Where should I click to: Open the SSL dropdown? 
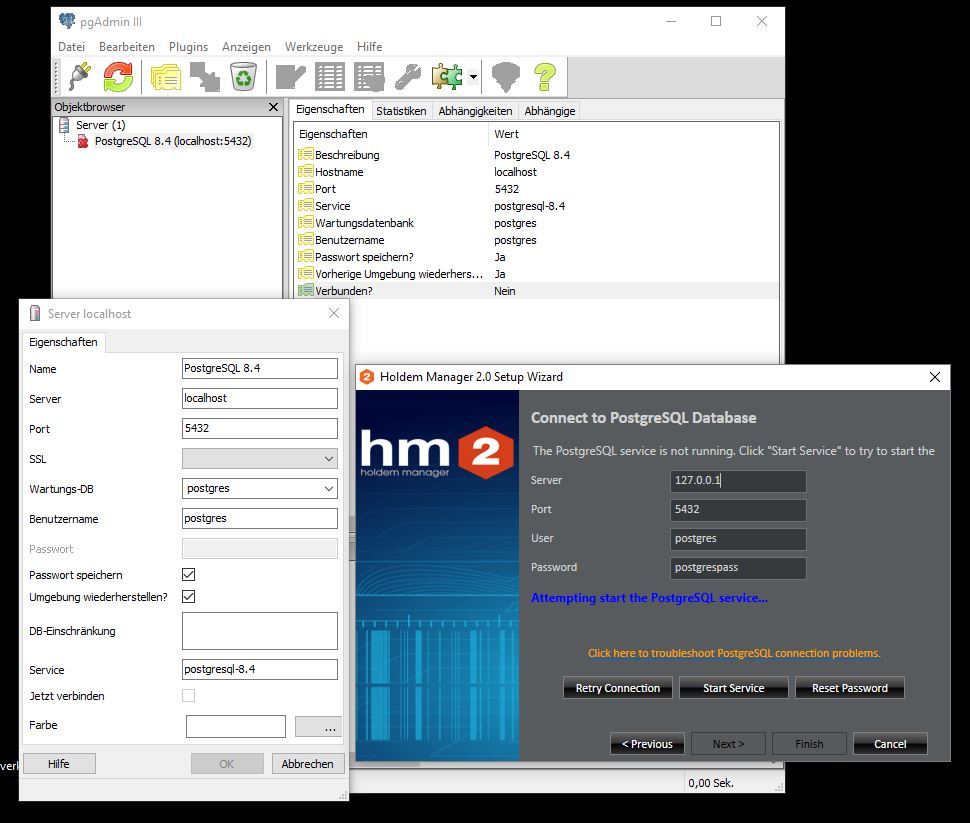[260, 459]
